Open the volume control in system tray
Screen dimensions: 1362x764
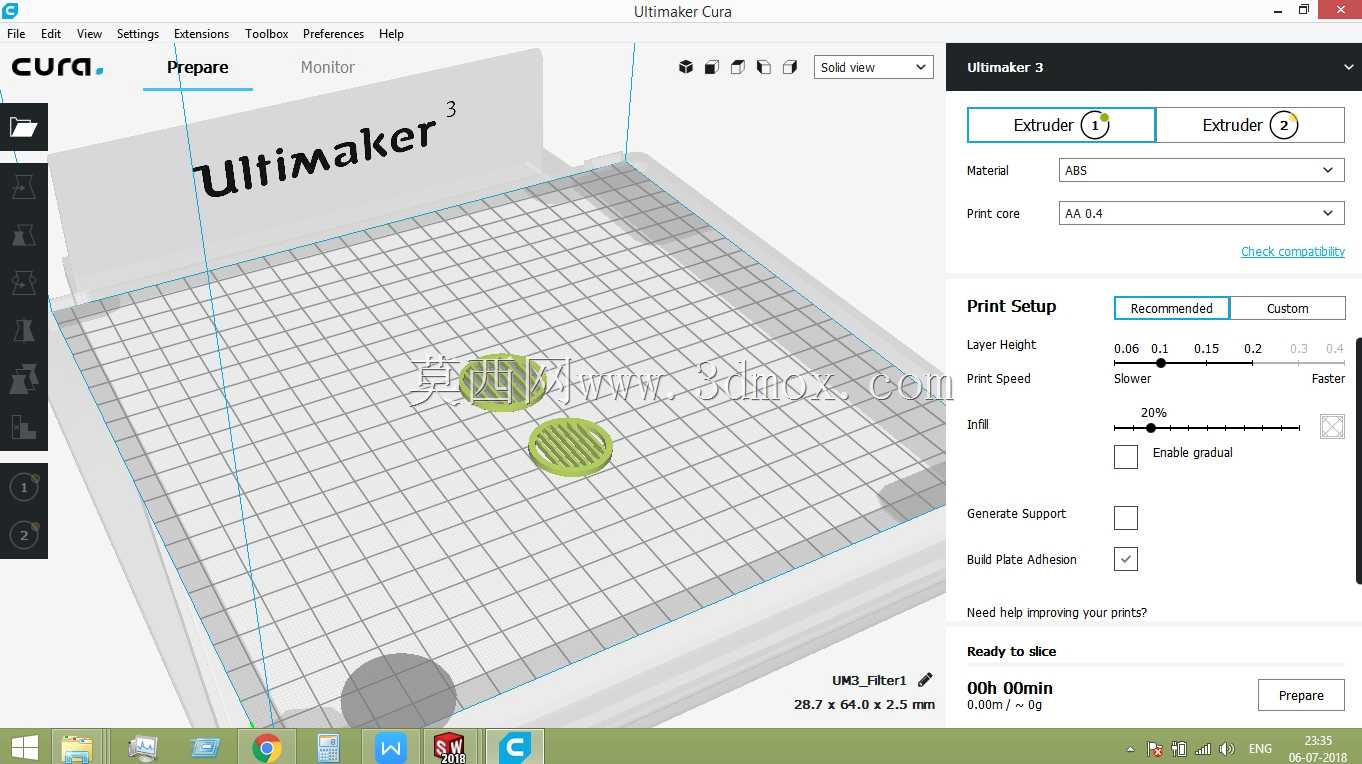[1227, 749]
